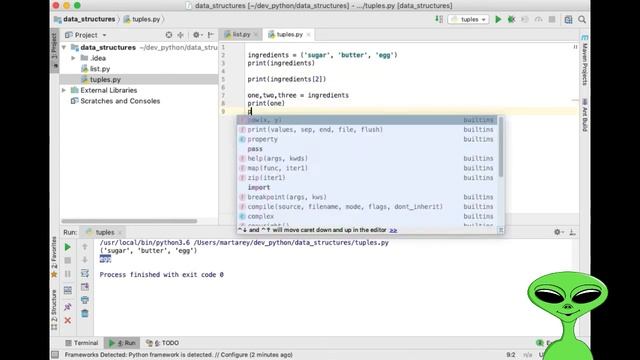Image resolution: width=640 pixels, height=360 pixels.
Task: Click data_structures in the breadcrumb bar
Action: 84,19
